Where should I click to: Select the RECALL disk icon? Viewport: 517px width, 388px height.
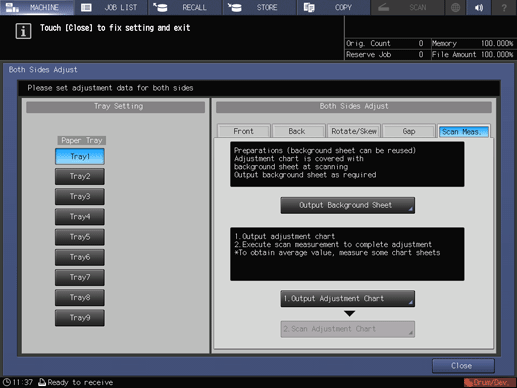point(160,7)
